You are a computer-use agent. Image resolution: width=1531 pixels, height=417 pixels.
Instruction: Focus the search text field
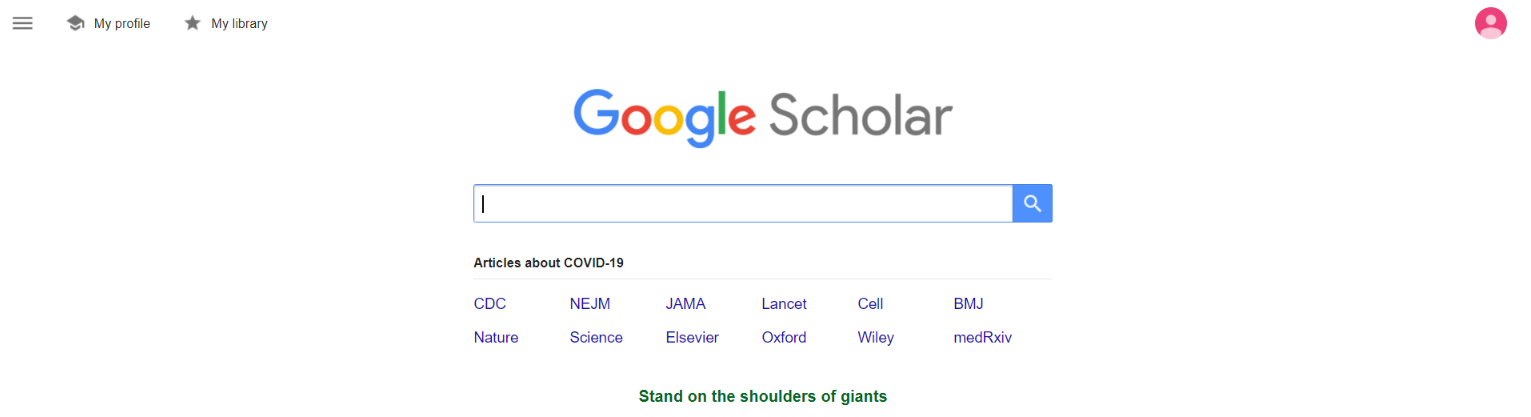743,204
